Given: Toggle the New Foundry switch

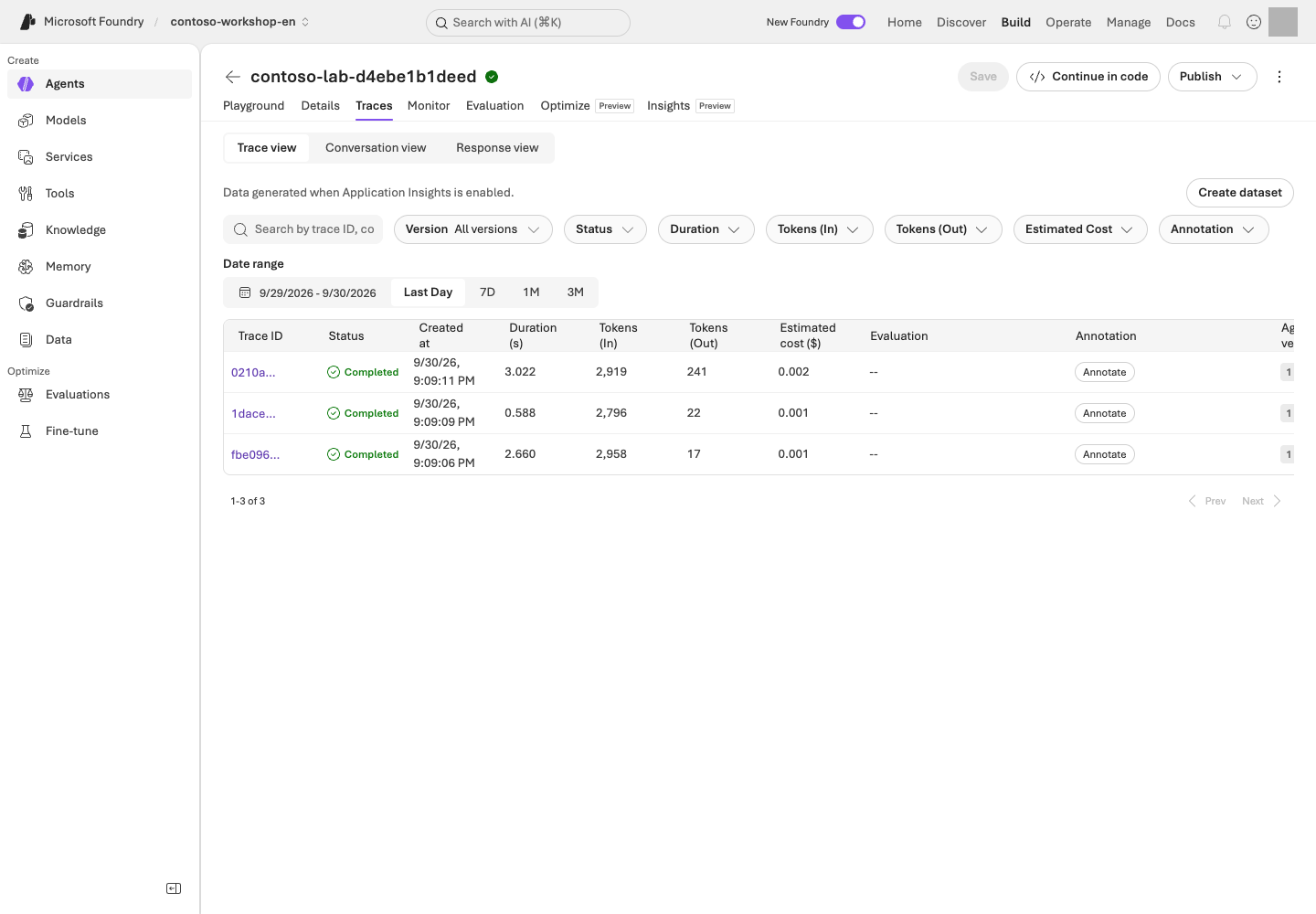Looking at the screenshot, I should point(851,22).
